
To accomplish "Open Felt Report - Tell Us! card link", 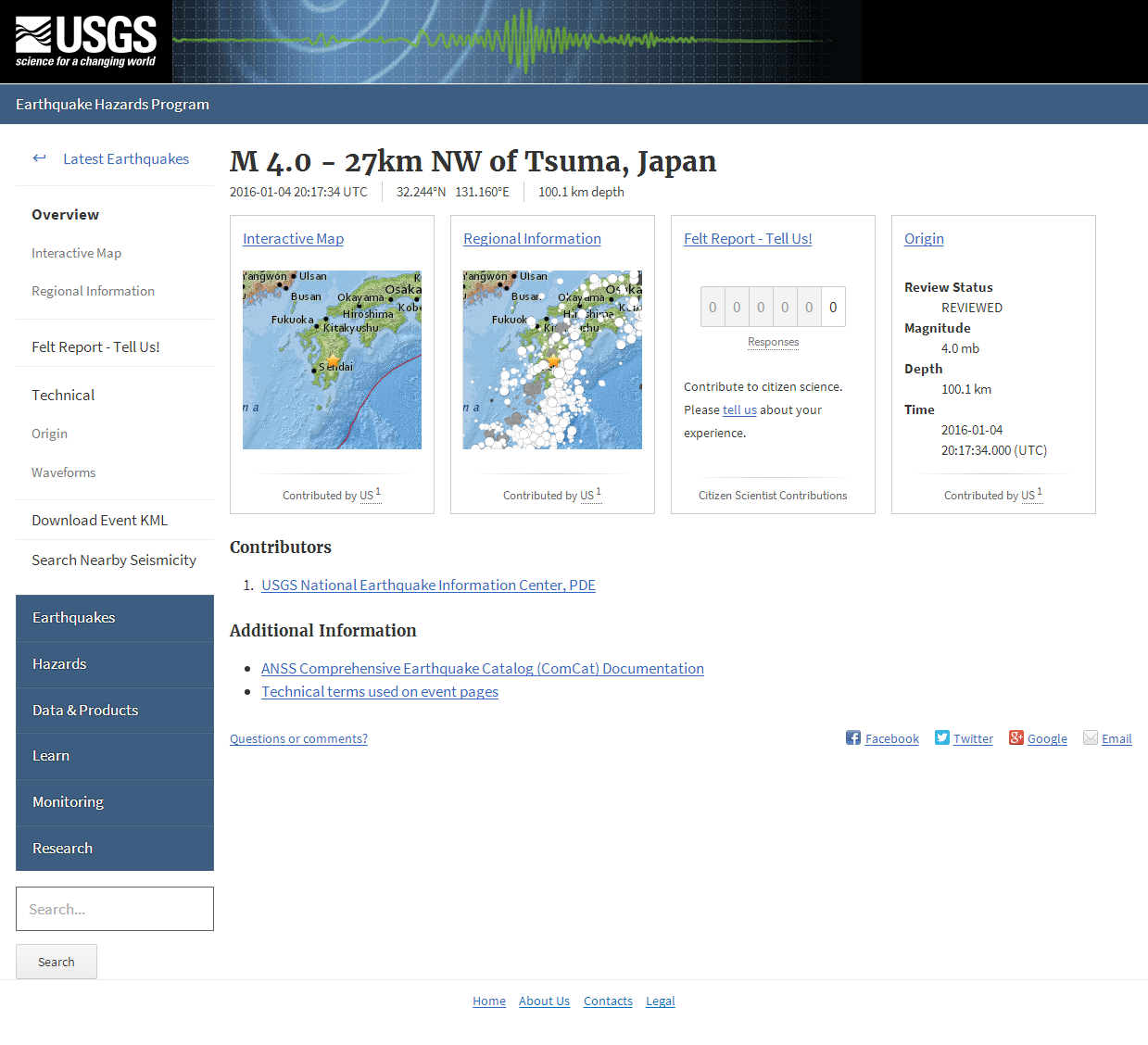I will coord(748,239).
